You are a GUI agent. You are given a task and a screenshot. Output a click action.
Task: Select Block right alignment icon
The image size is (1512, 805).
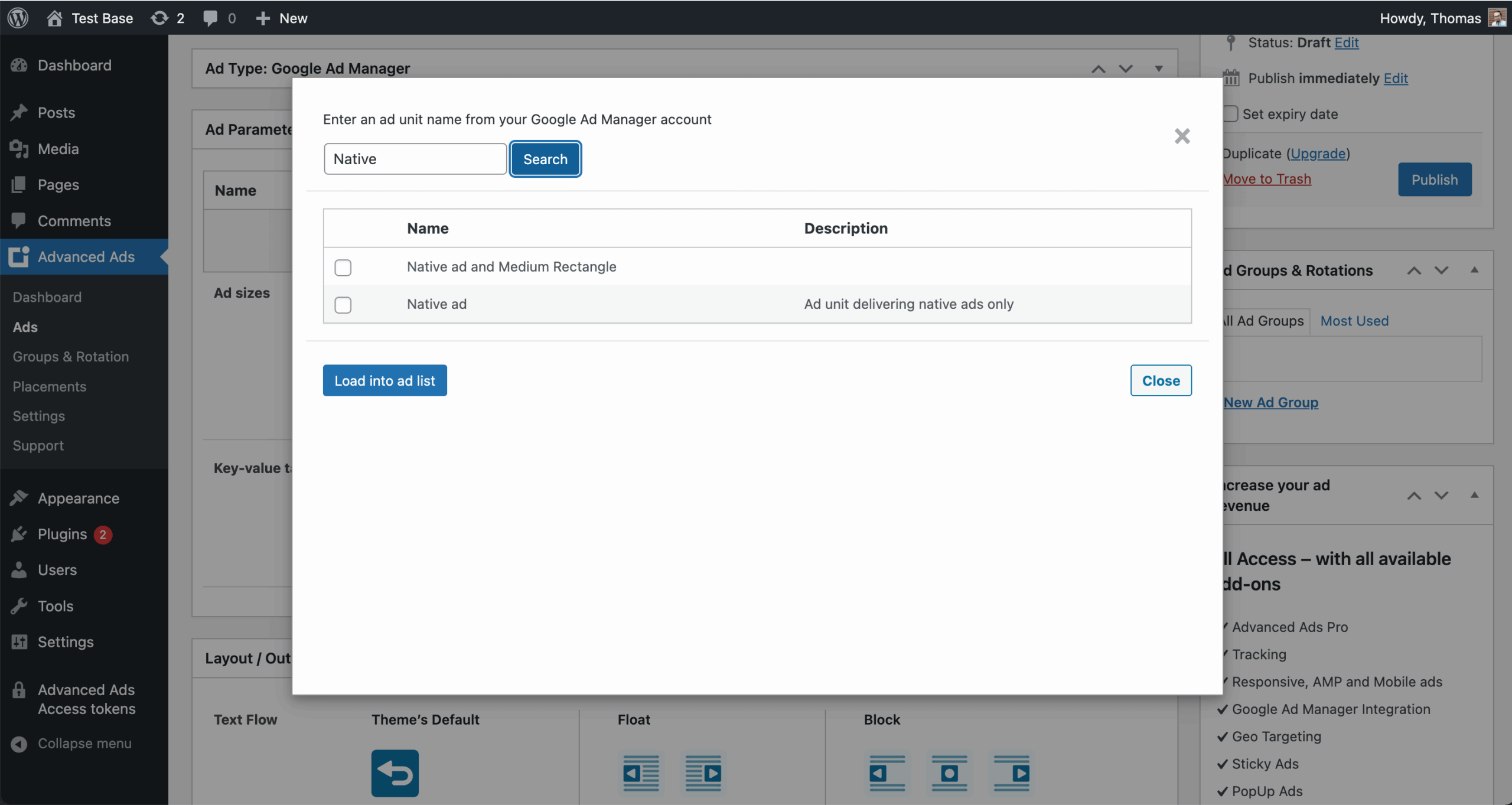[1011, 773]
